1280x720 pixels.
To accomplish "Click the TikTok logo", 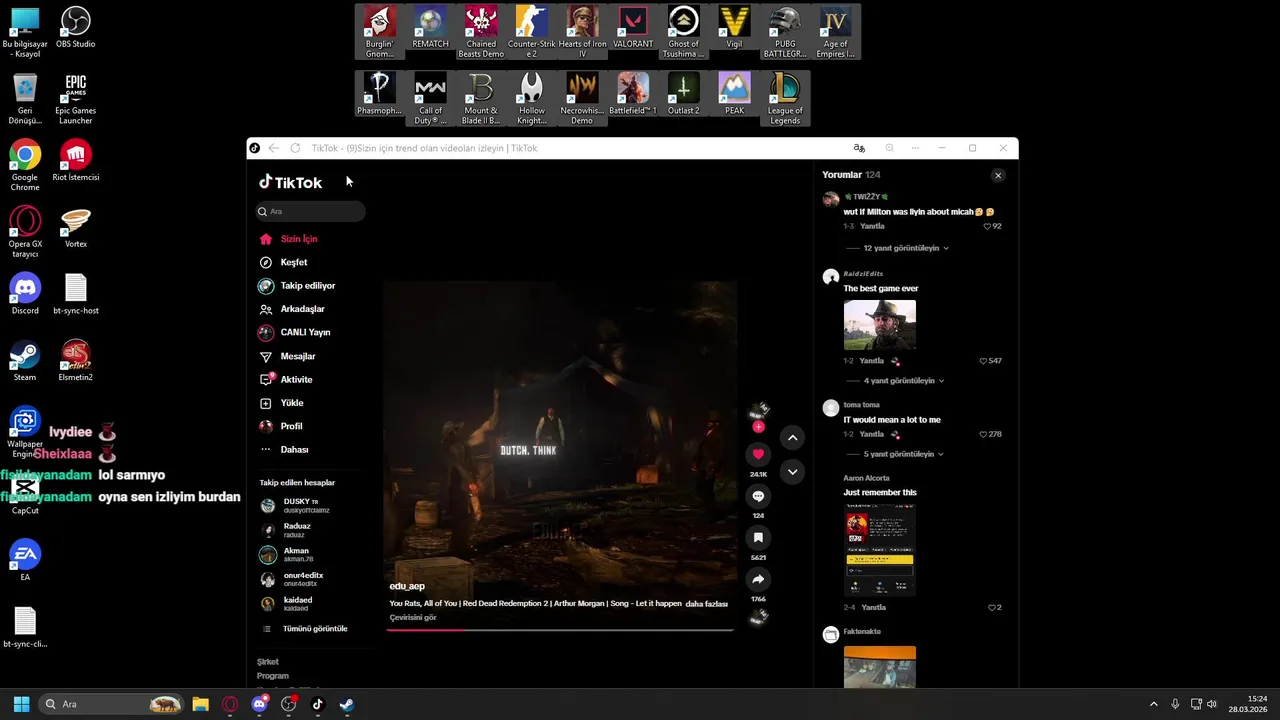I will click(x=291, y=182).
